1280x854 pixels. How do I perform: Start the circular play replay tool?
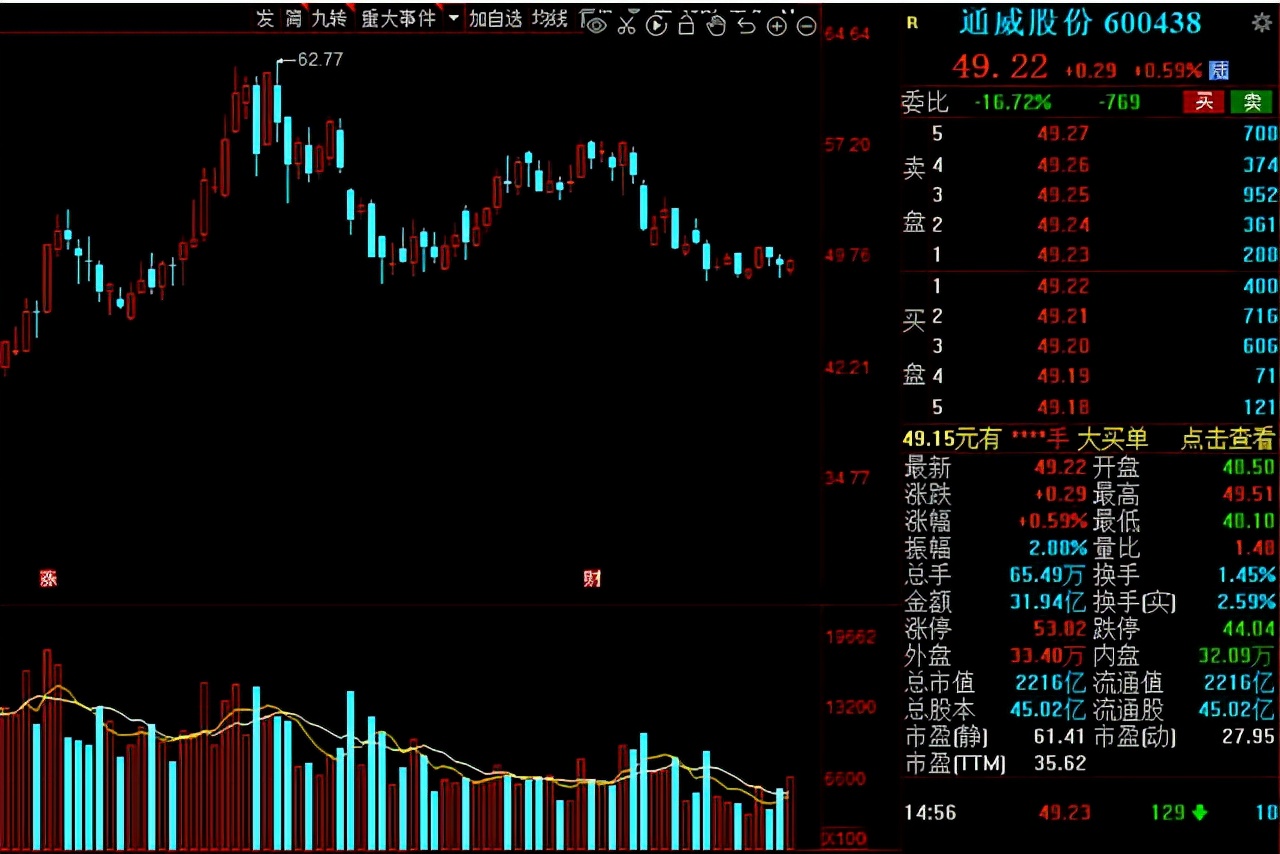click(x=657, y=25)
